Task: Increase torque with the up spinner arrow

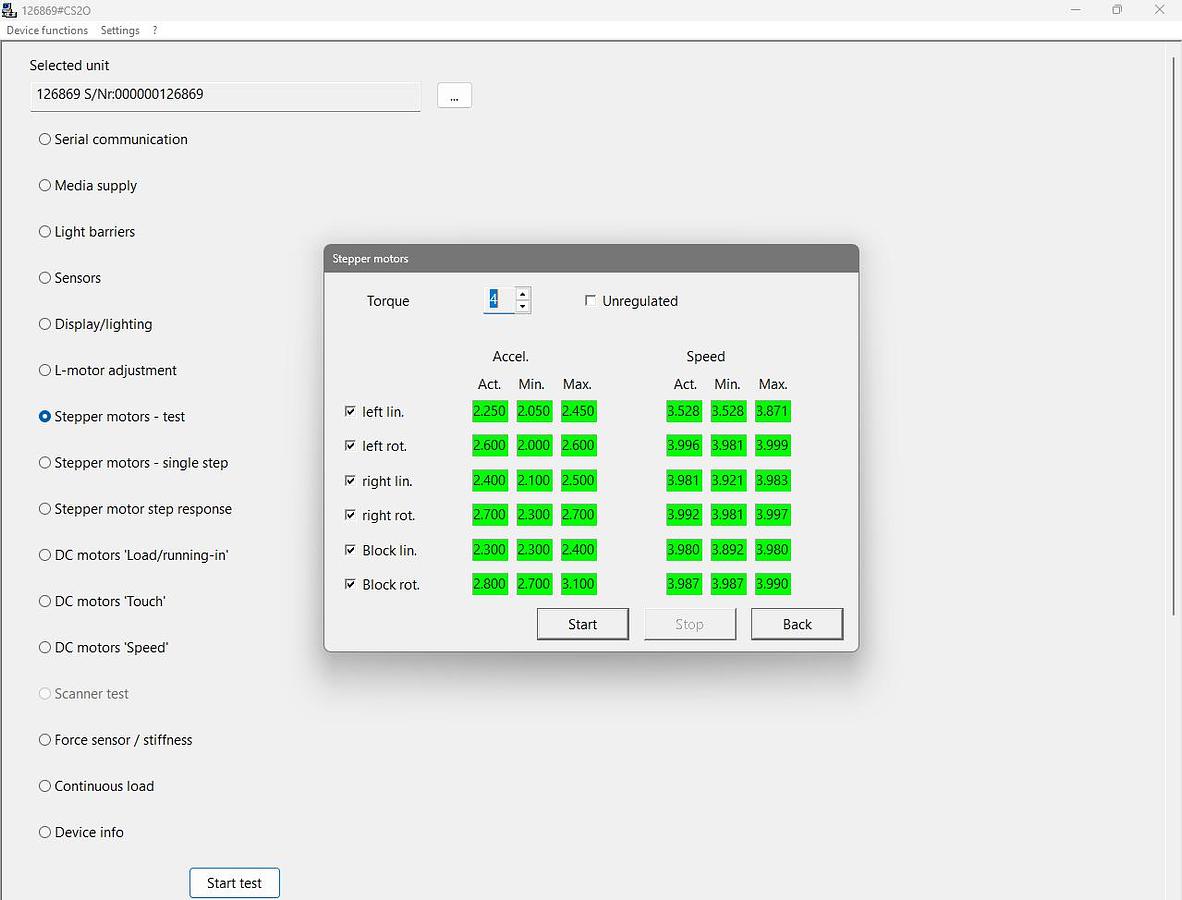Action: click(x=522, y=294)
